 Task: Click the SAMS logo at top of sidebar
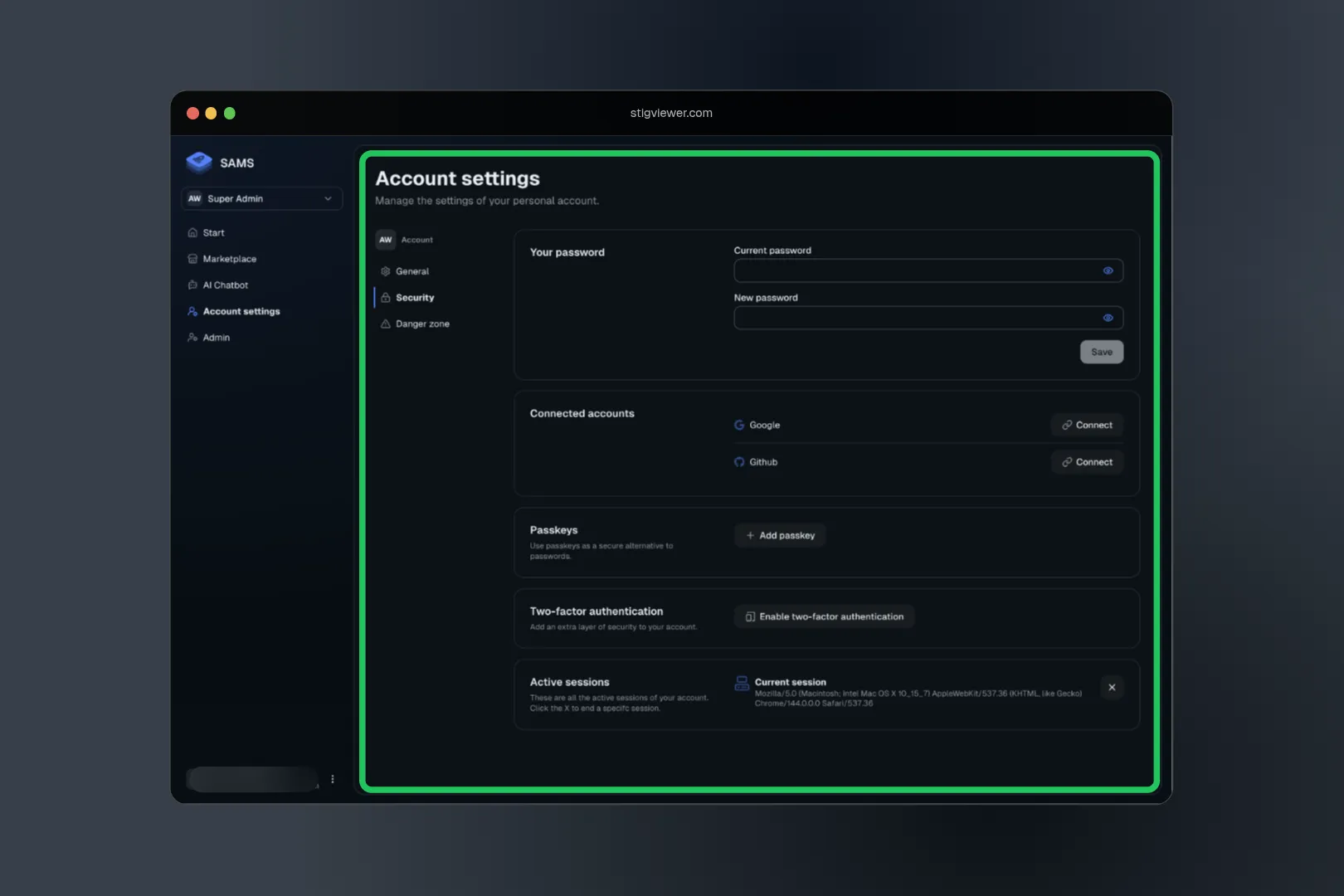(199, 162)
